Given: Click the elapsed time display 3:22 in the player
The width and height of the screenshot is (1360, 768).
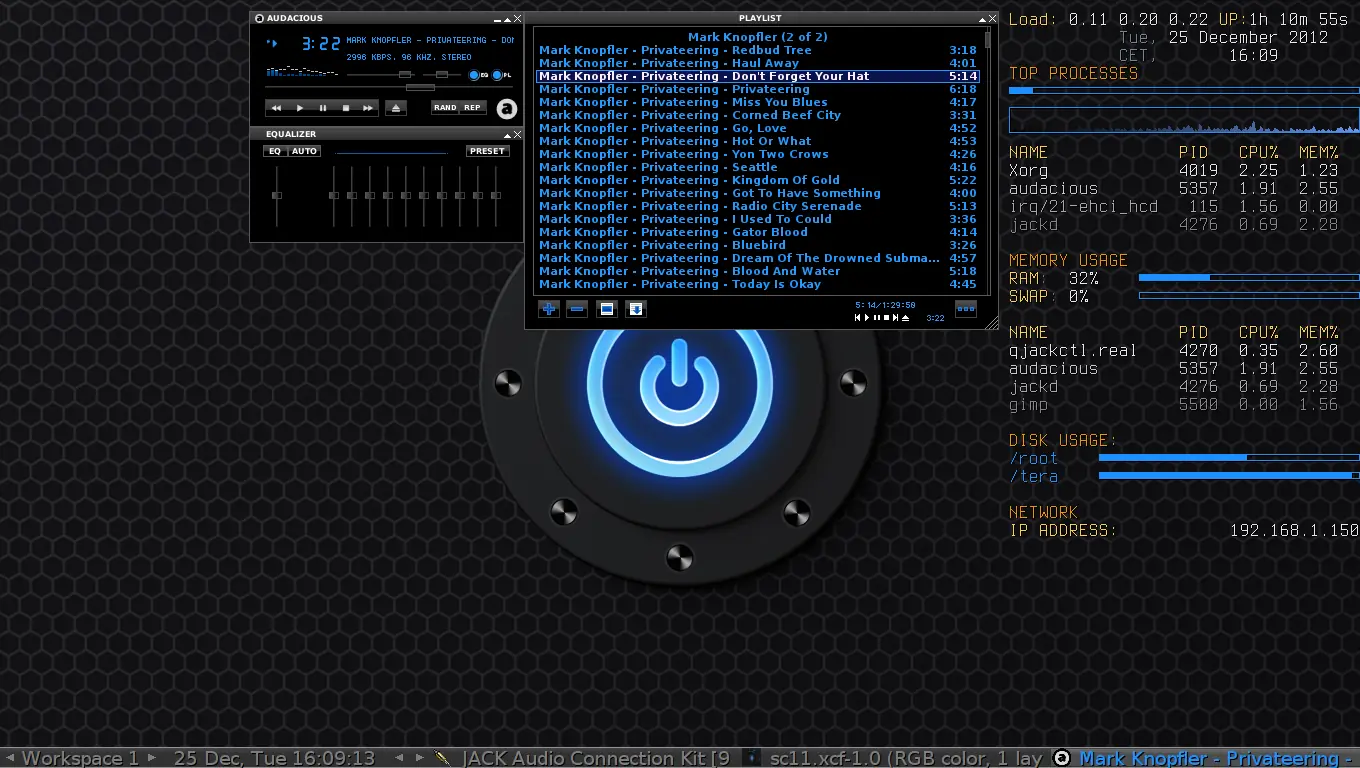Looking at the screenshot, I should pos(321,44).
